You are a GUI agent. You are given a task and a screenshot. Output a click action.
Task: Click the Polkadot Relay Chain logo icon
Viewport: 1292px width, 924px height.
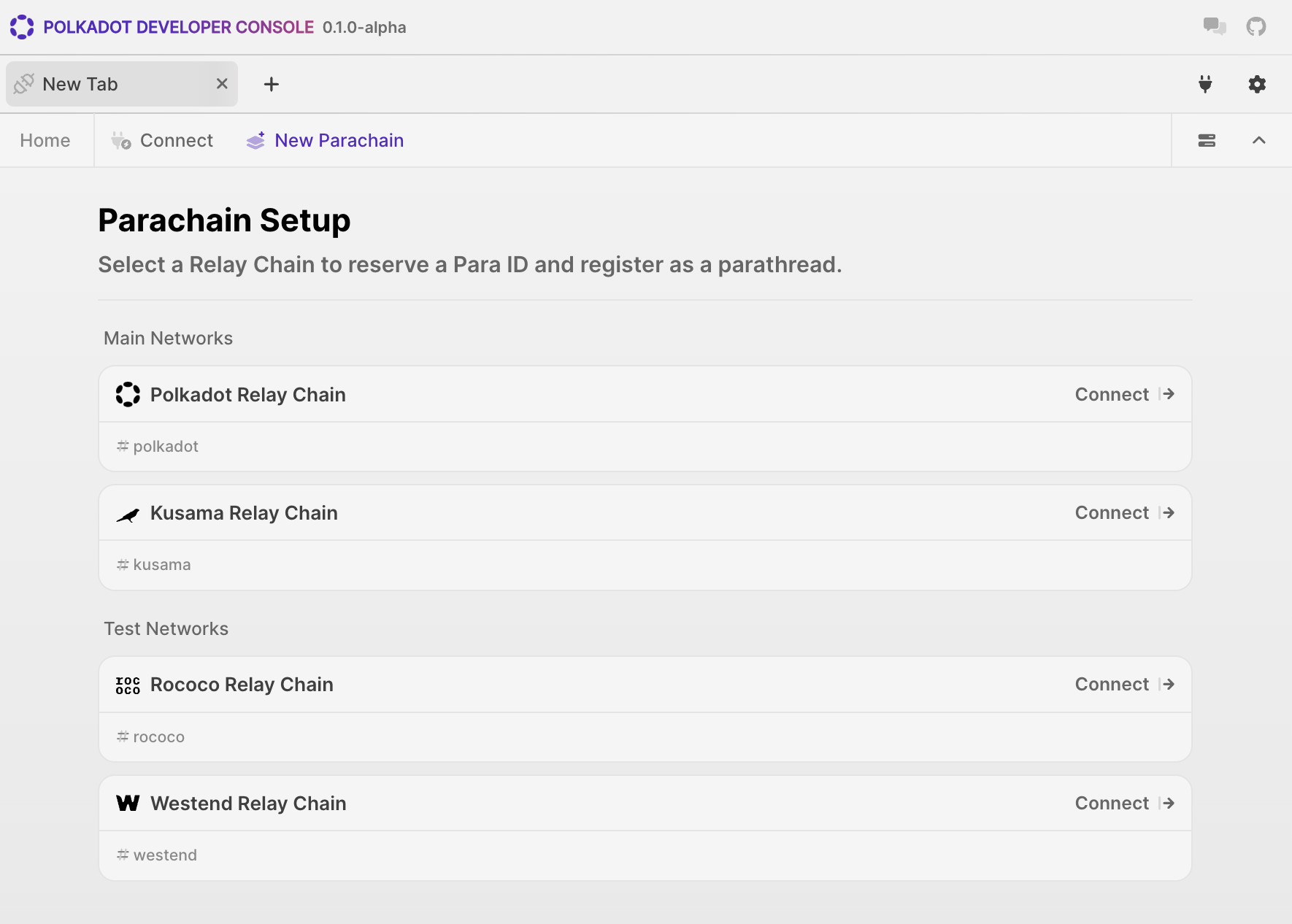(128, 394)
